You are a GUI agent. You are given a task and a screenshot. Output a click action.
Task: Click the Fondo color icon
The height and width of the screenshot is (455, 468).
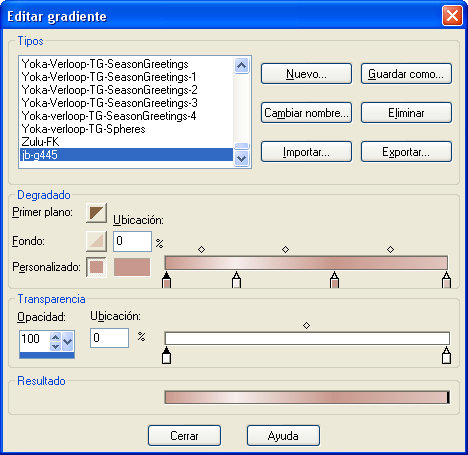96,241
